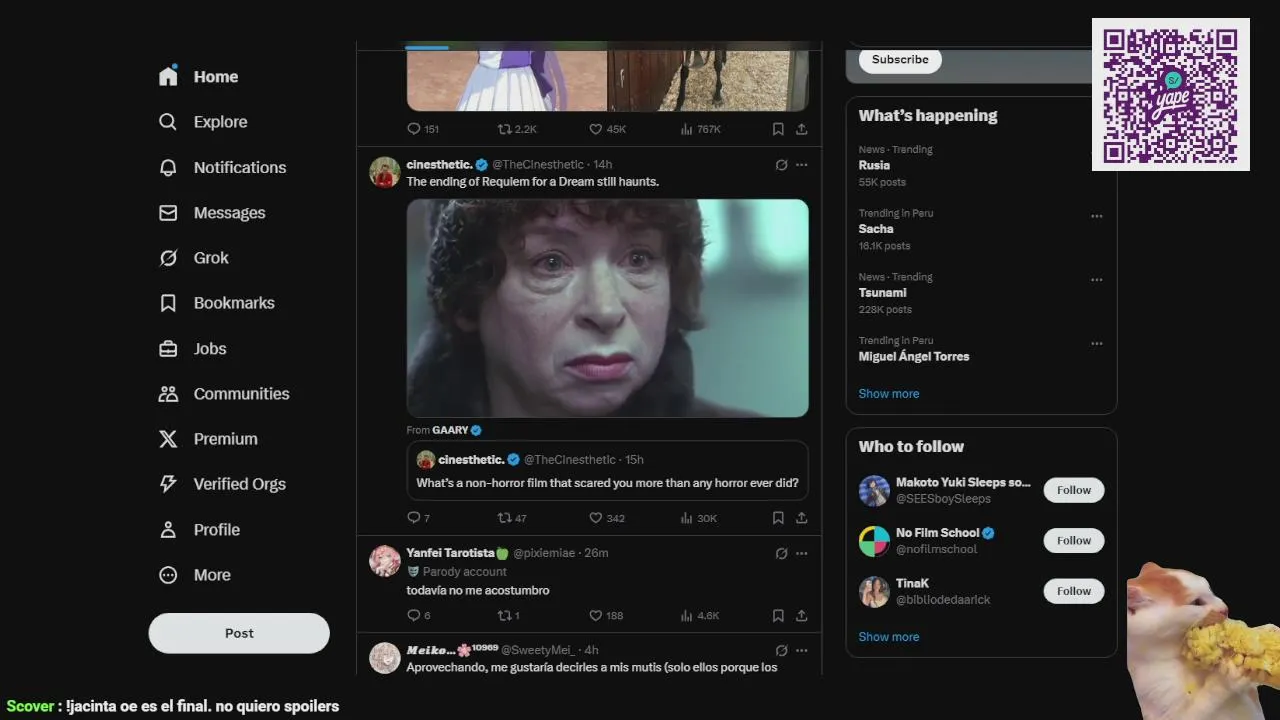Bookmark the Yanfei Tarotista post

pyautogui.click(x=778, y=616)
